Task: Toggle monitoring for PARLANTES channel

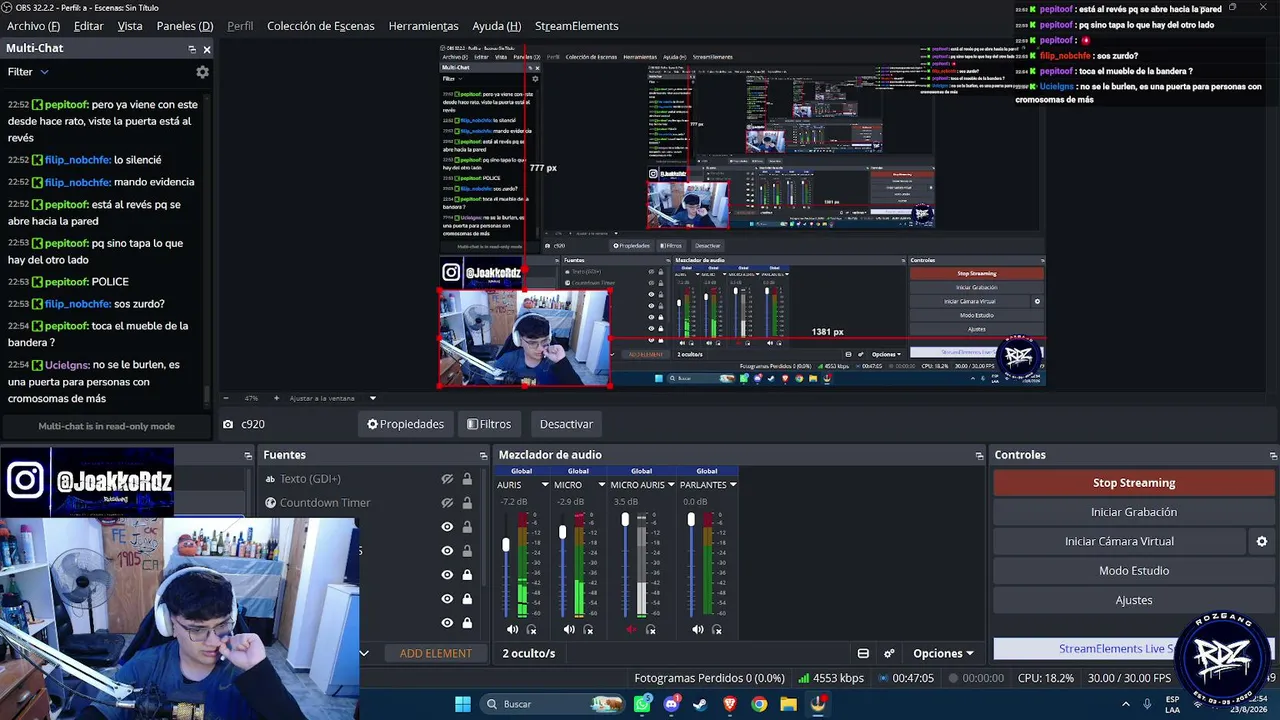Action: click(x=717, y=629)
